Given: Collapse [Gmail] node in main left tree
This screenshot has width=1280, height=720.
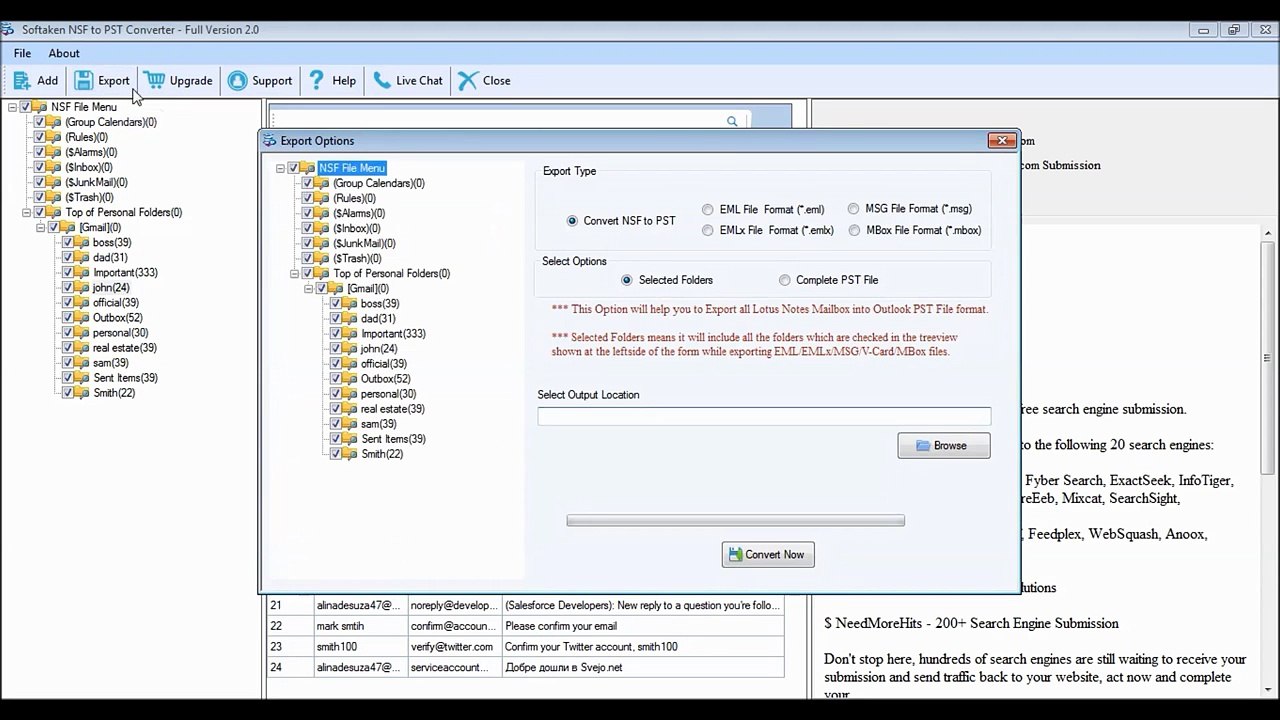Looking at the screenshot, I should coord(40,228).
